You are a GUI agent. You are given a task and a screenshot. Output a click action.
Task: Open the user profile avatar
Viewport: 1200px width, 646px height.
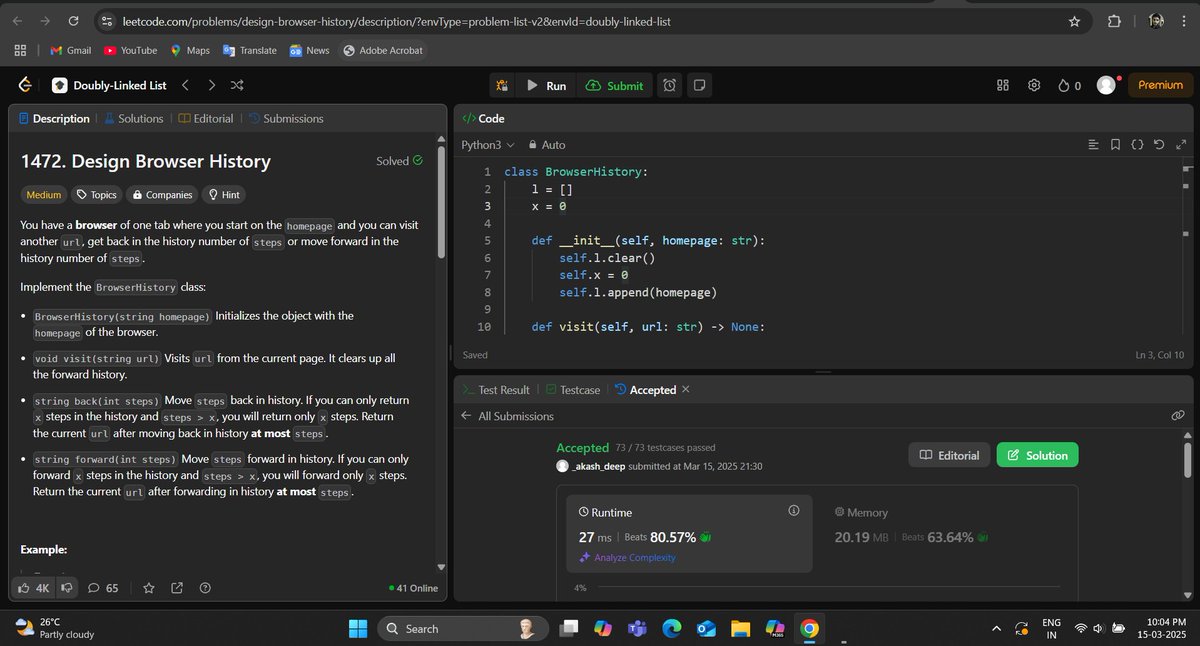coord(1106,86)
